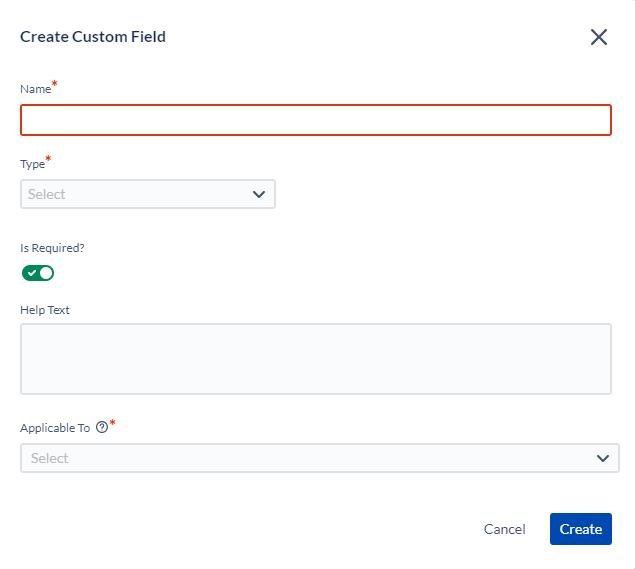The height and width of the screenshot is (569, 635).
Task: Open the Applicable To select dropdown
Action: pos(320,458)
